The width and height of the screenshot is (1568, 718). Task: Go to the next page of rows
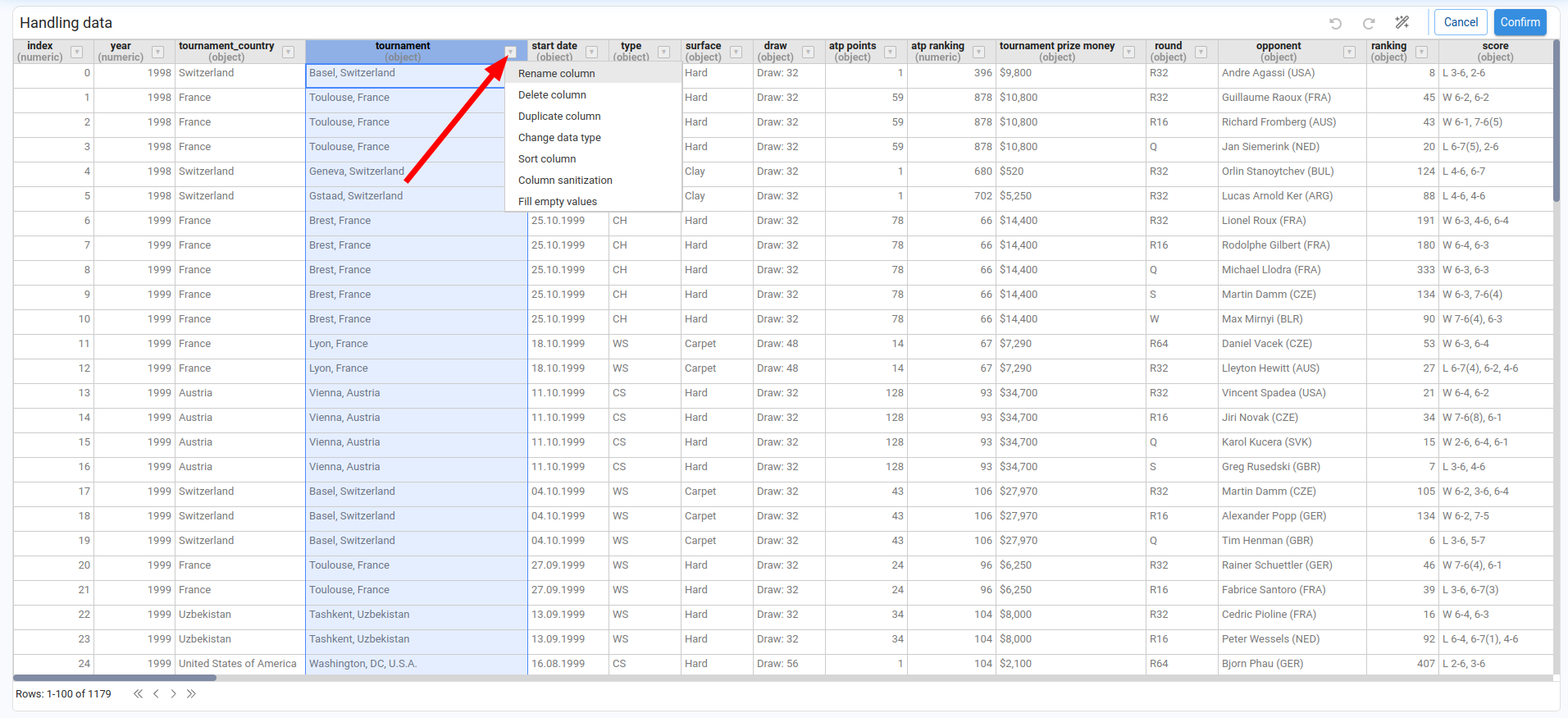point(174,694)
